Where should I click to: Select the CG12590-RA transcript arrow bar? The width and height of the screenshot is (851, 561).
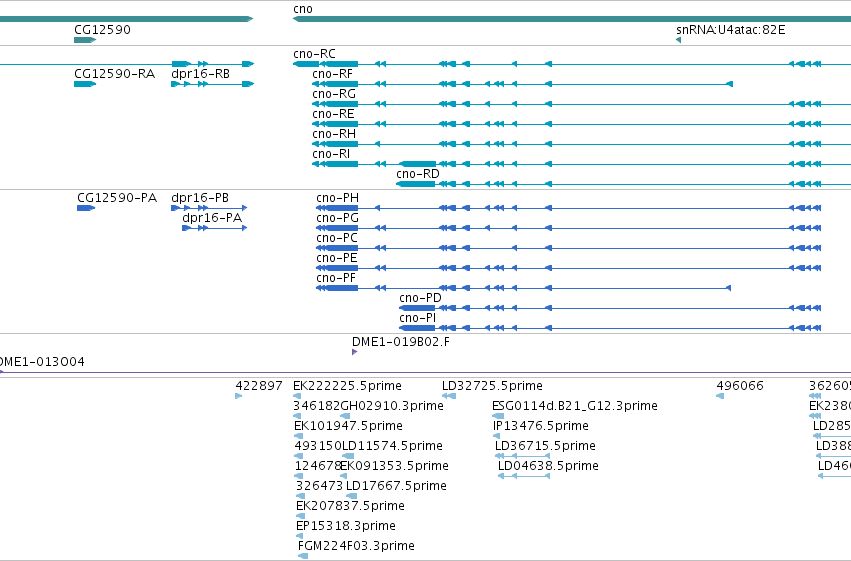(85, 84)
